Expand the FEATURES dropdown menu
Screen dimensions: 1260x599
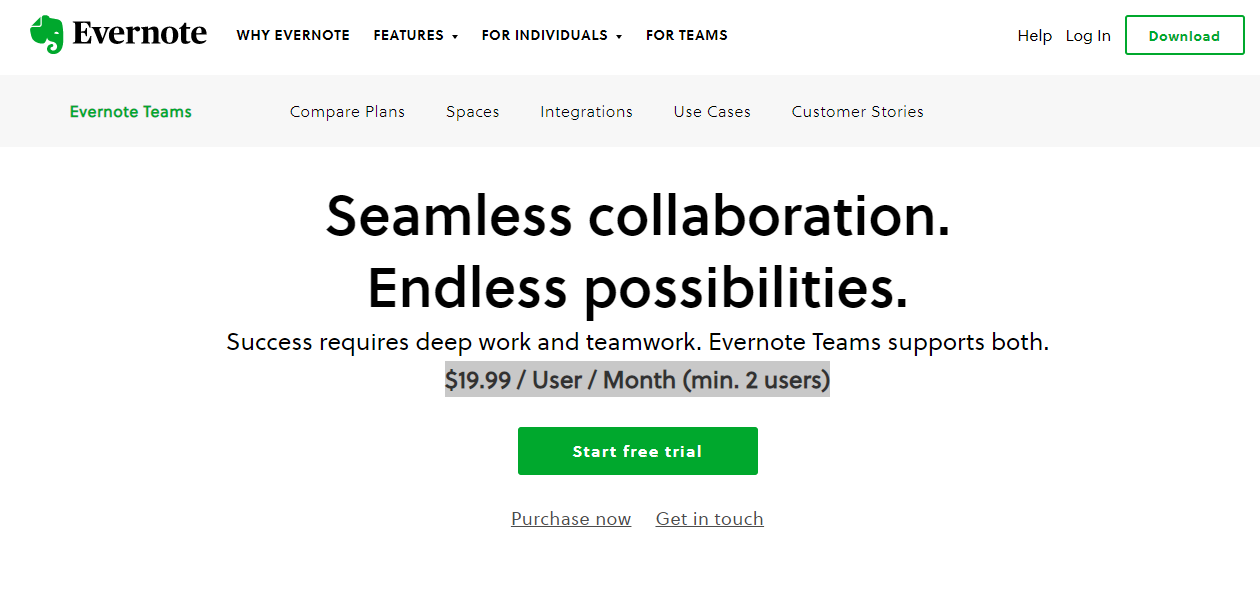coord(408,35)
